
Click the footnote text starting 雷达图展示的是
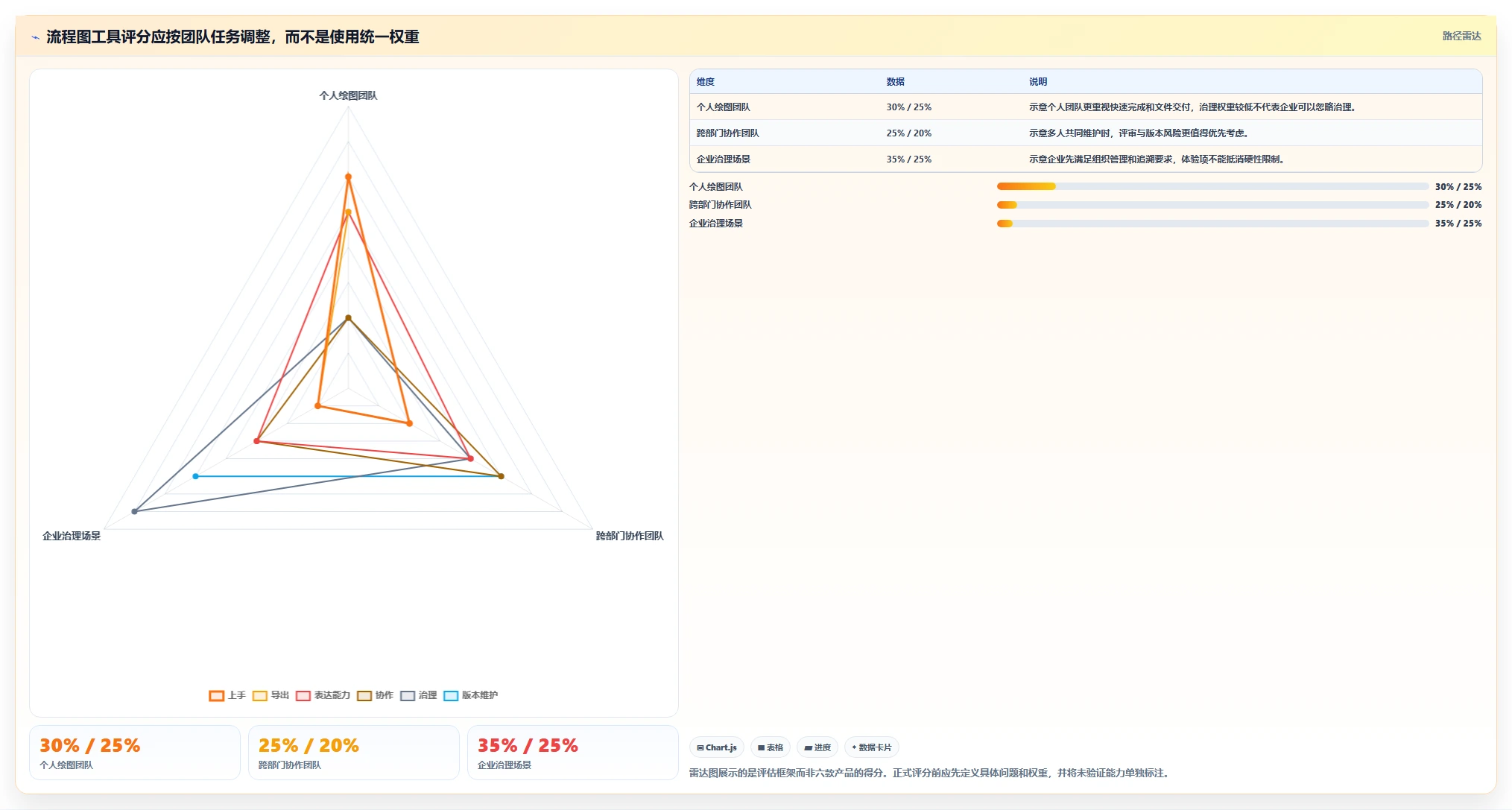[931, 773]
